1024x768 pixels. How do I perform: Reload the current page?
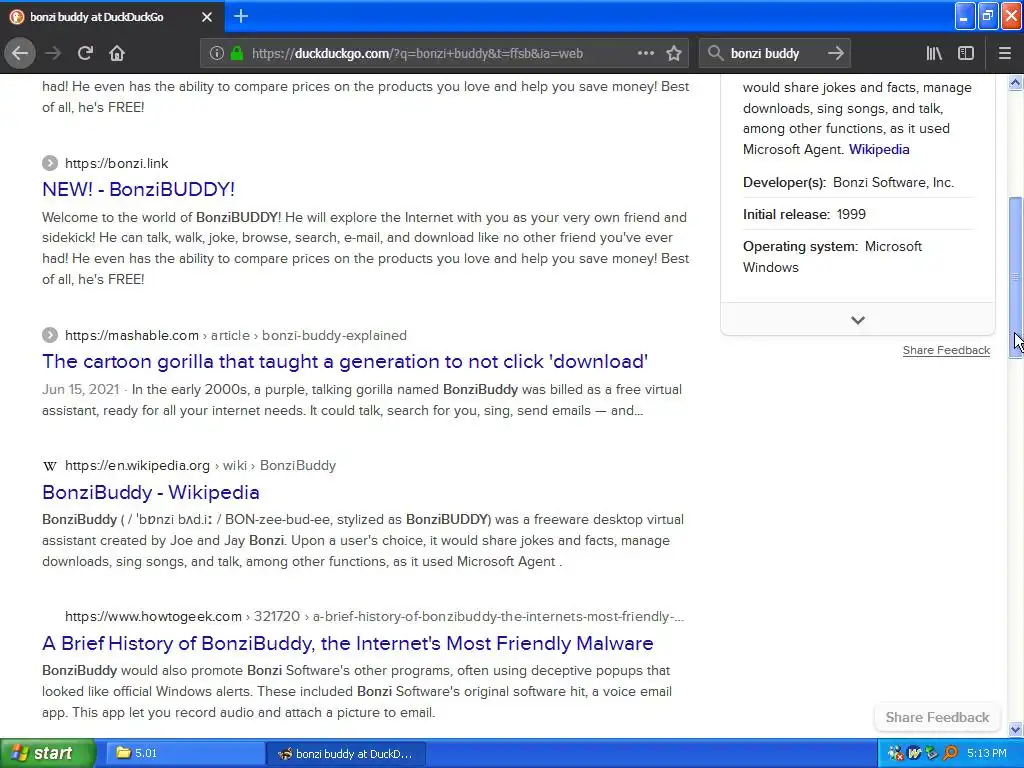click(85, 53)
